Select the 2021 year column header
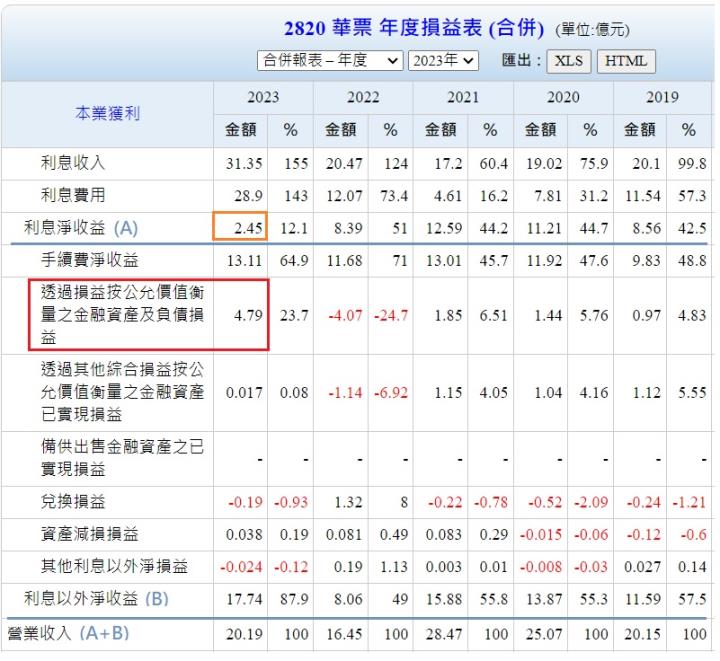Viewport: 720px width, 661px height. (x=463, y=97)
